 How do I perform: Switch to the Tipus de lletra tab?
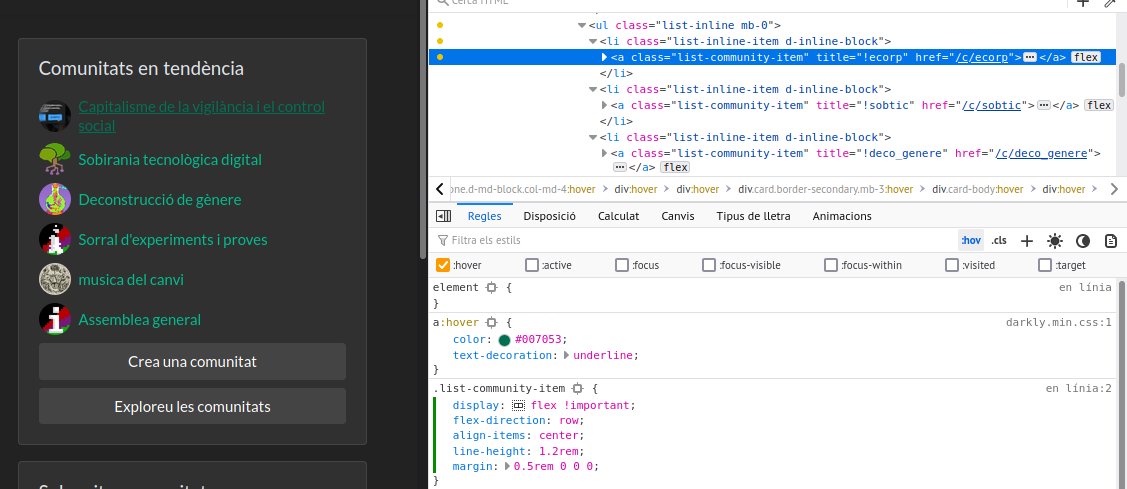point(753,216)
